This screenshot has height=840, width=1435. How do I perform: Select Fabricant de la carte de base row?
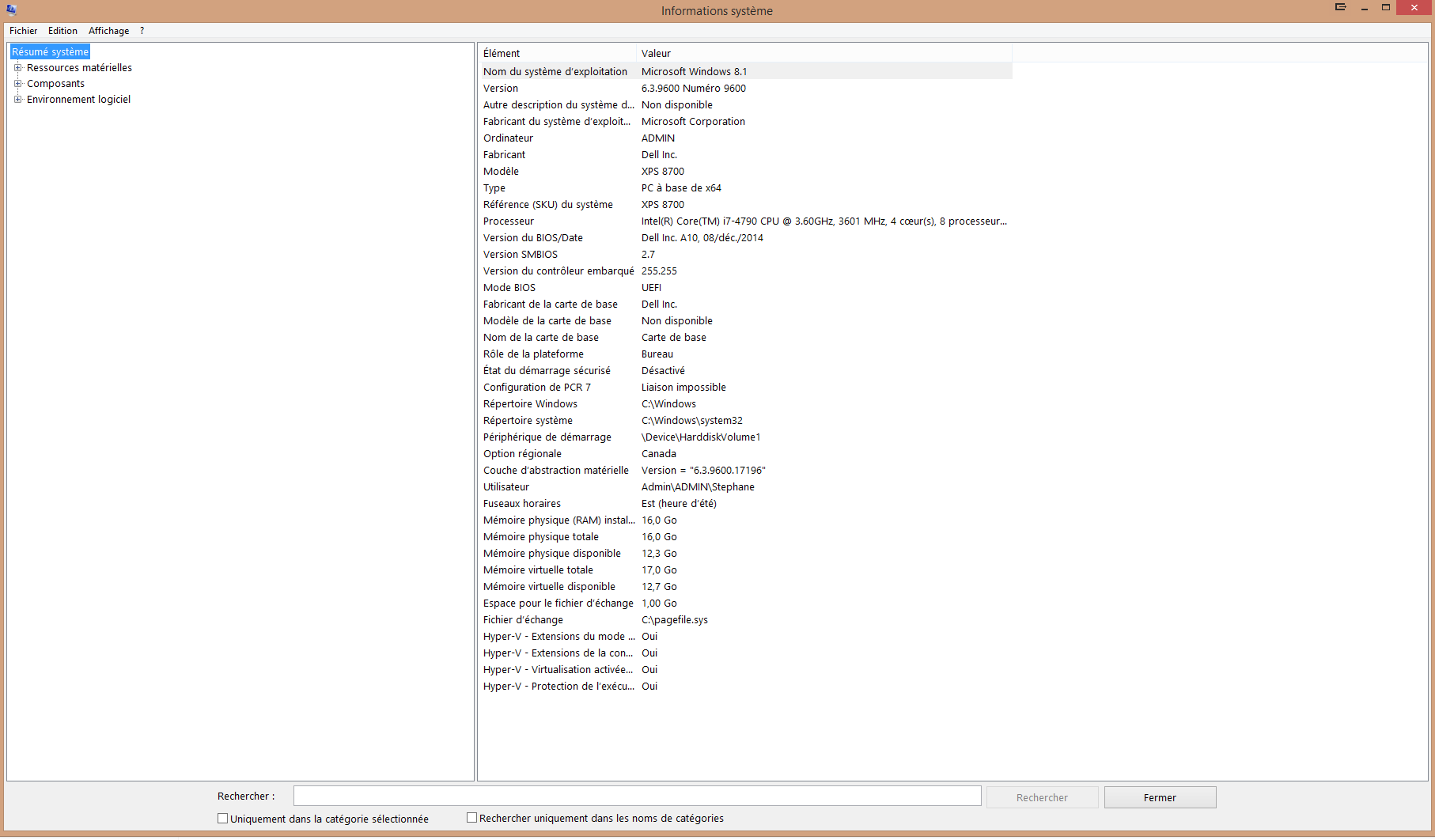click(x=746, y=305)
